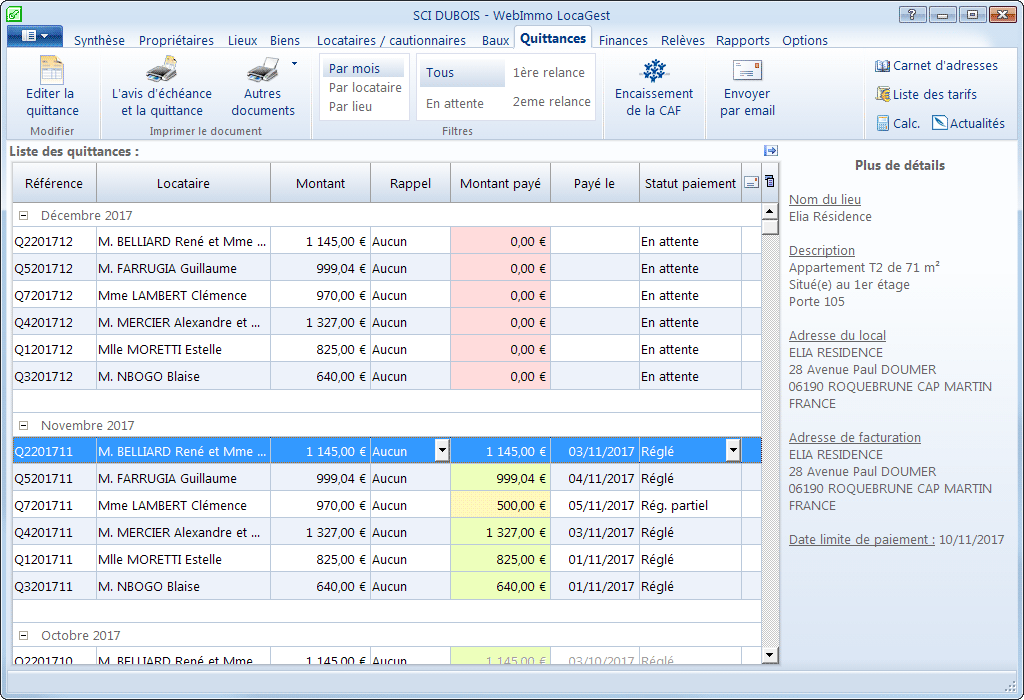Click the Autres documents printer icon
Image resolution: width=1024 pixels, height=700 pixels.
coord(262,72)
